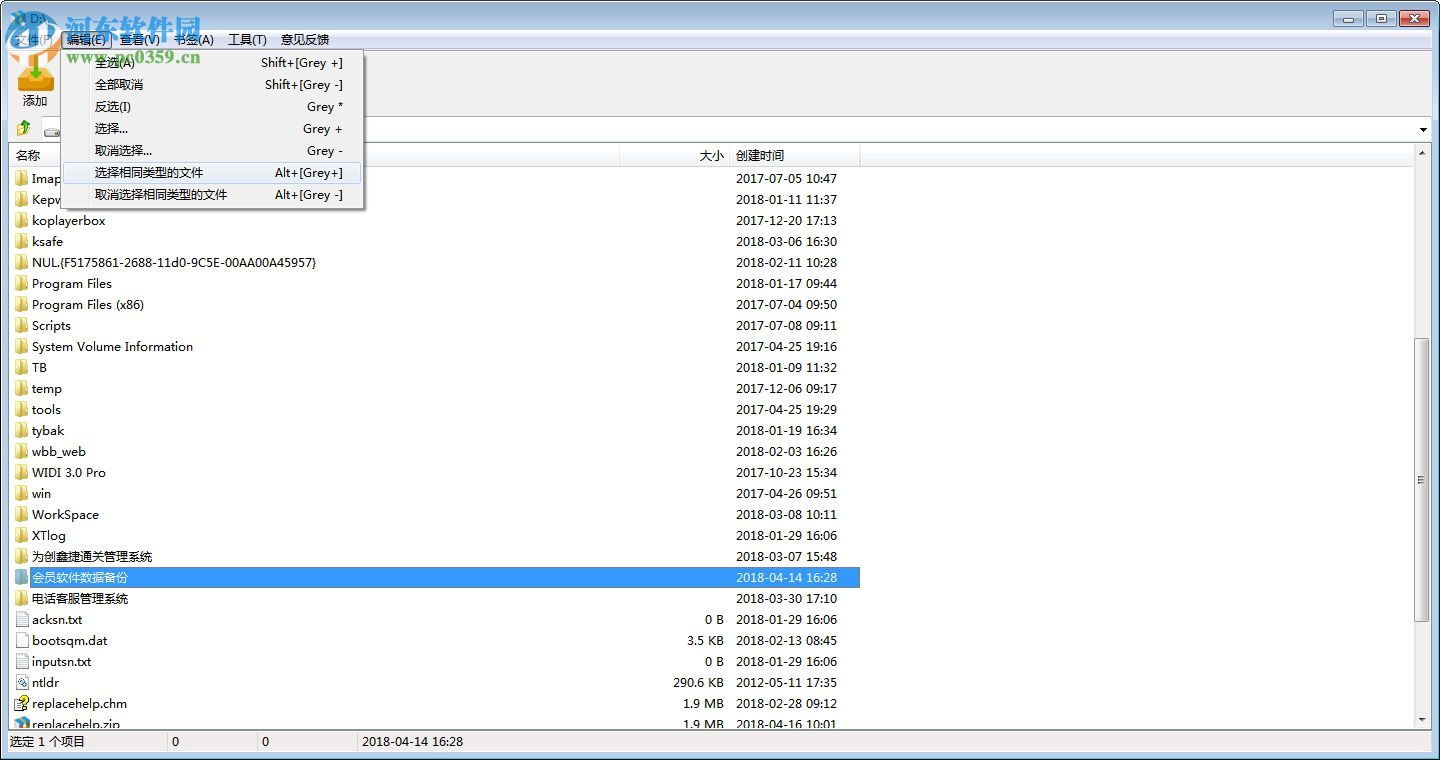Screen dimensions: 1440x760
Task: Sort by the 大小 column header
Action: [x=675, y=155]
